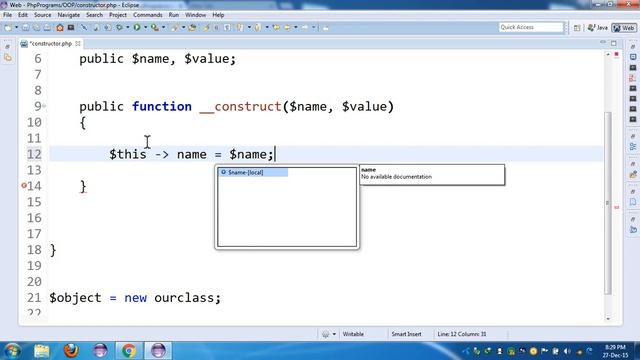Click the green Run button

coord(137,27)
